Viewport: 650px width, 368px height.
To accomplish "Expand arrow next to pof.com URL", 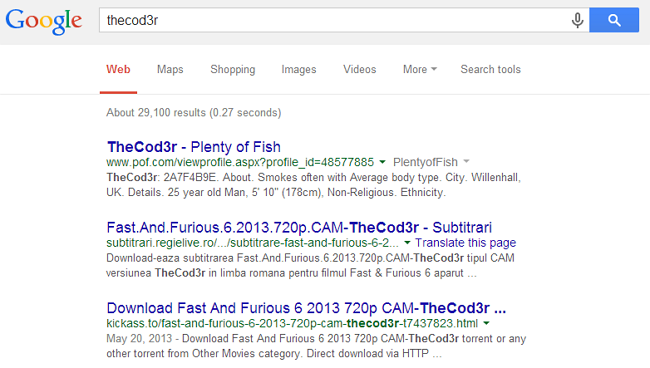I will tap(382, 162).
